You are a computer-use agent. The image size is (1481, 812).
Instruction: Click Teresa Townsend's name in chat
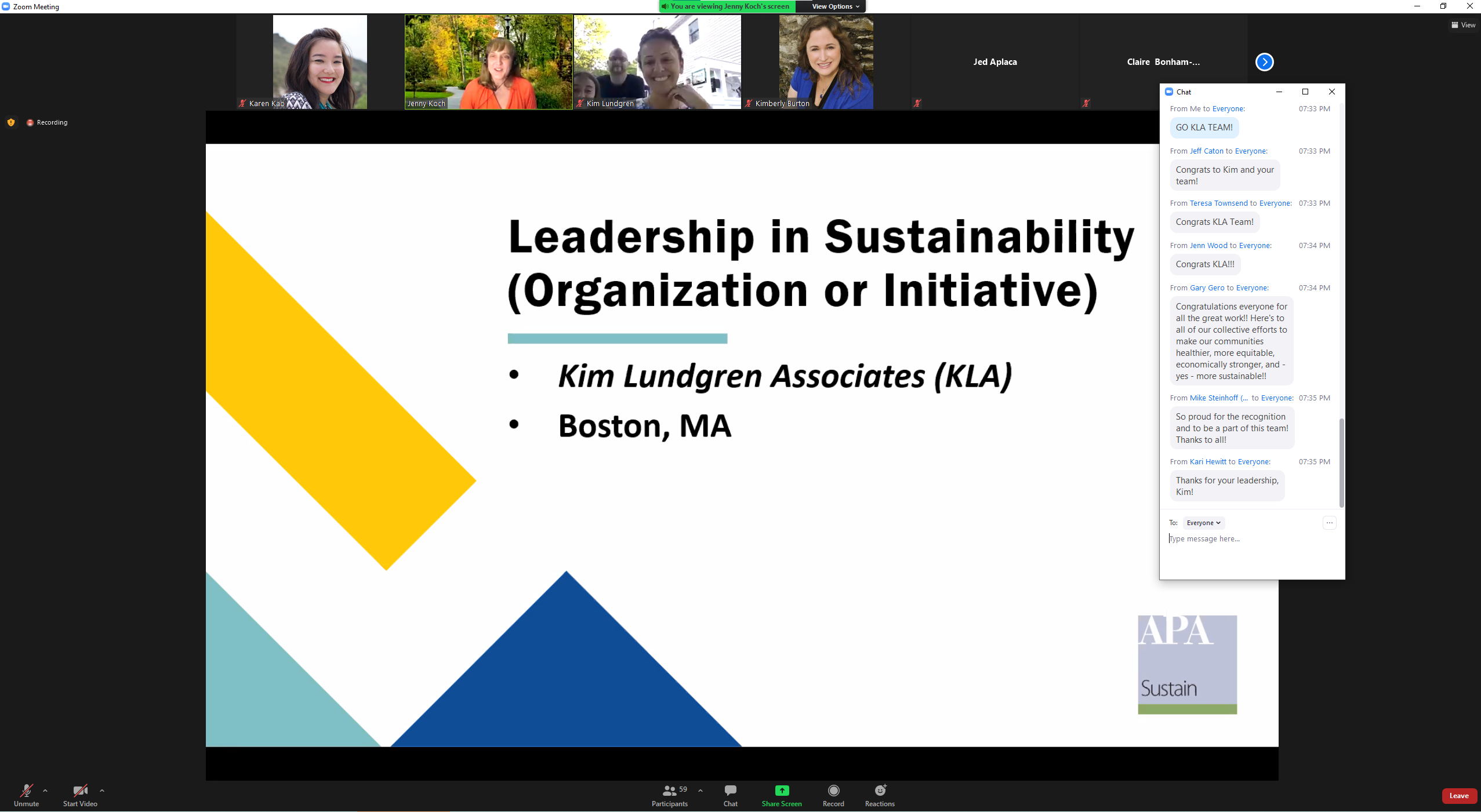(1219, 203)
